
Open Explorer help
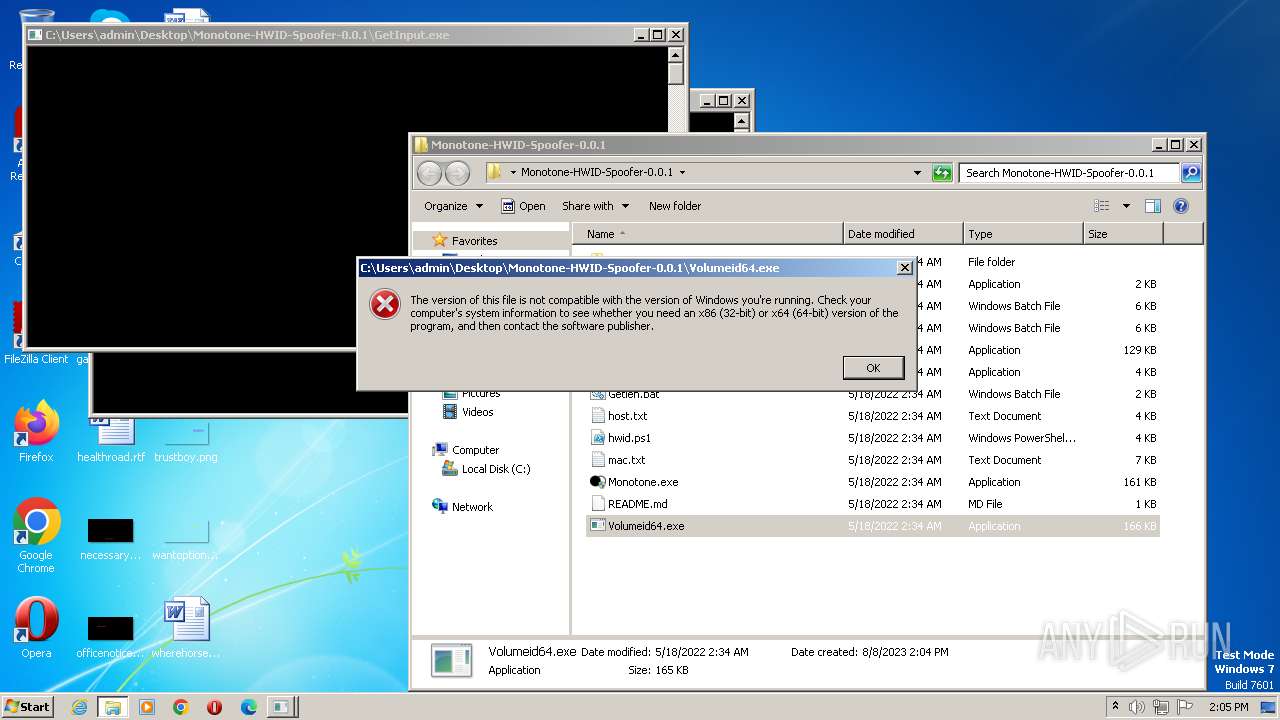(1180, 206)
